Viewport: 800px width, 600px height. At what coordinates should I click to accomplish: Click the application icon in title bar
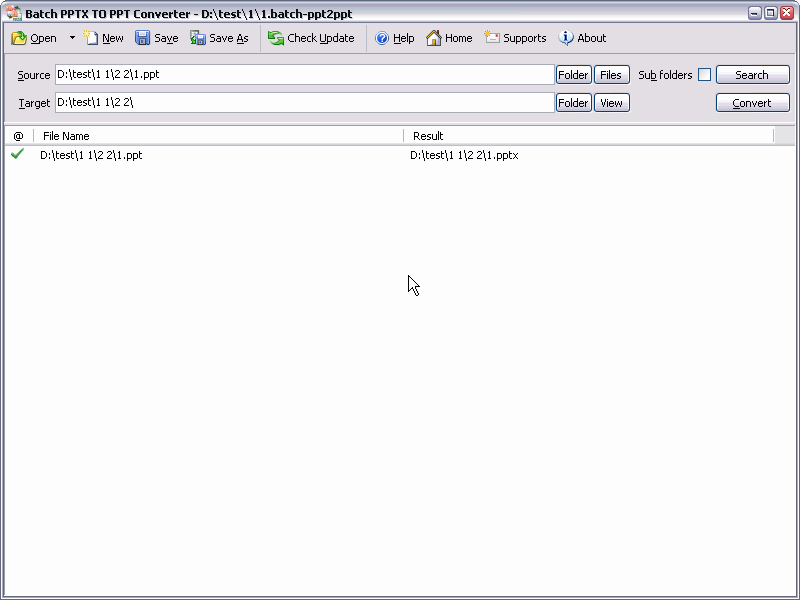click(x=14, y=13)
